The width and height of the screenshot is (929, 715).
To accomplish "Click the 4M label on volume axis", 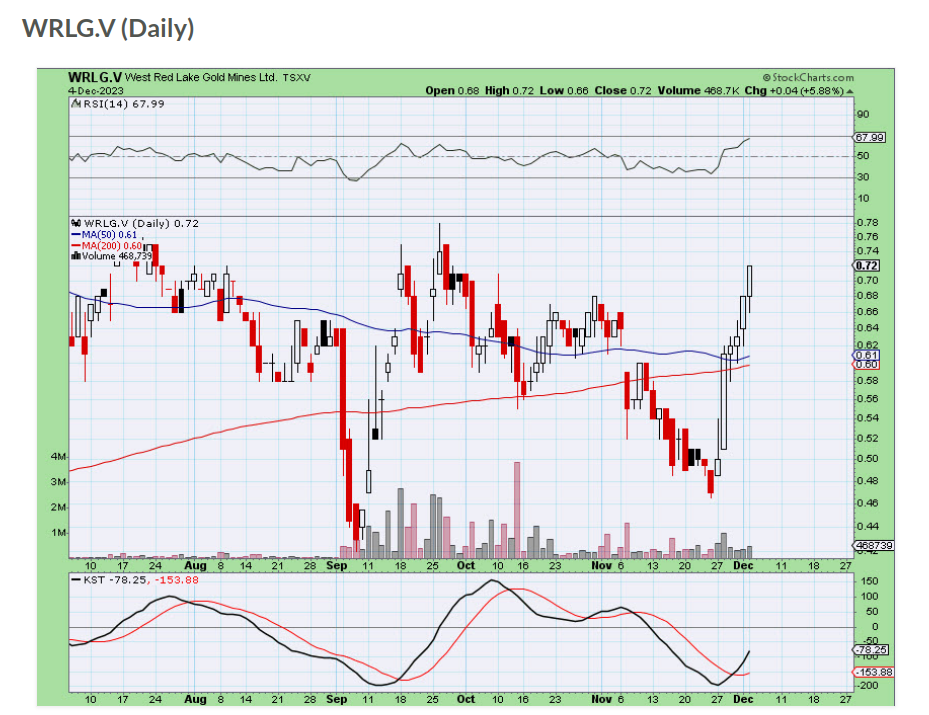I will tap(58, 457).
